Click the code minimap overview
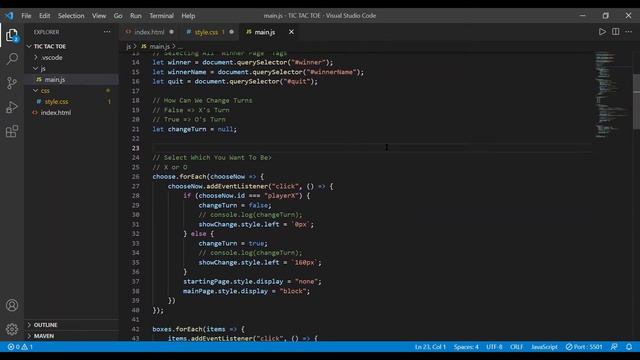Image resolution: width=640 pixels, height=360 pixels. click(611, 95)
